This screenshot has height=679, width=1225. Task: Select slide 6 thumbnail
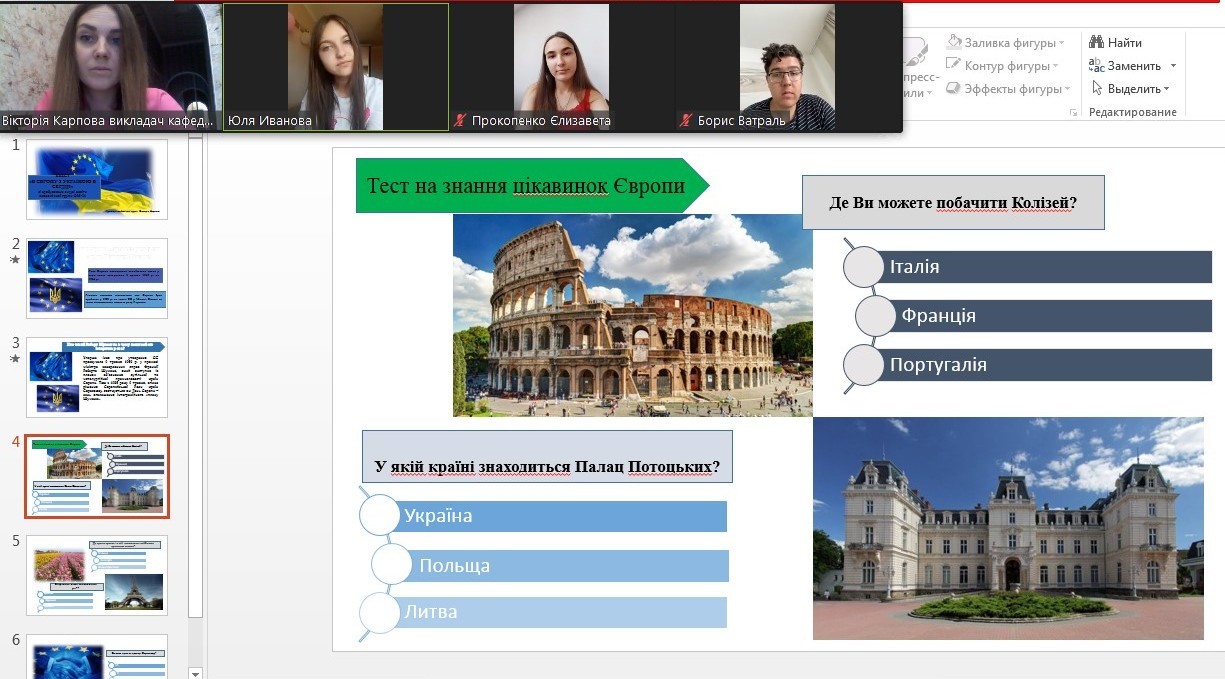point(97,656)
